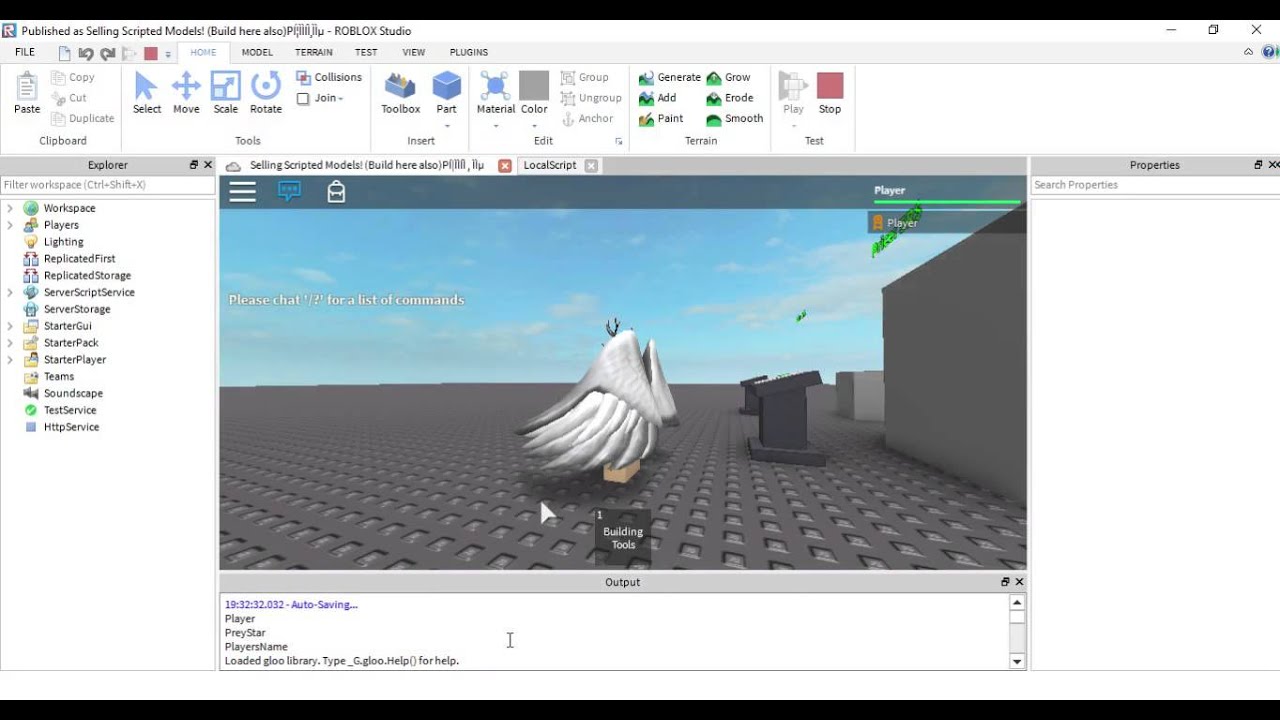The image size is (1280, 720).
Task: Switch to the TEST ribbon tab
Action: pos(366,52)
